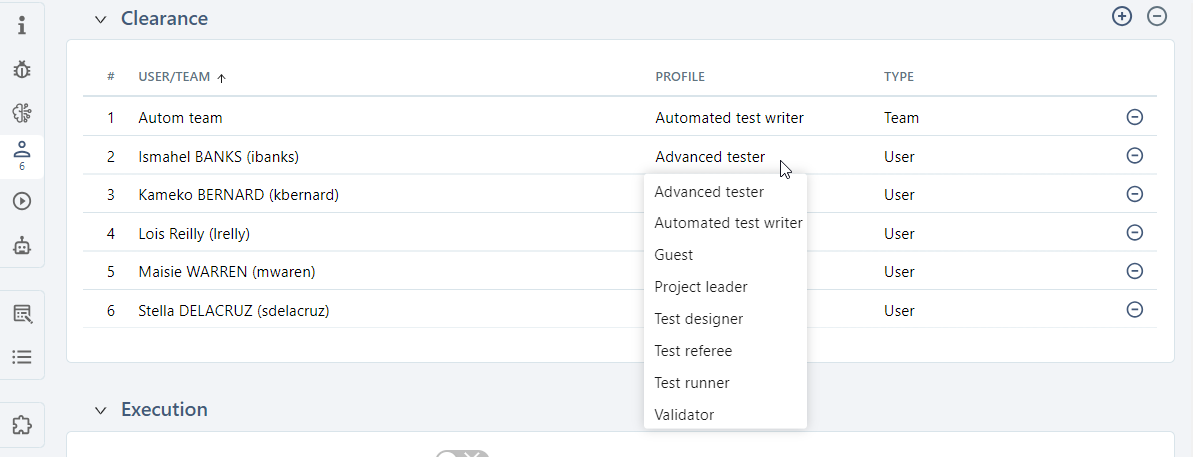Open the puzzle piece plugins icon
The height and width of the screenshot is (457, 1193).
click(x=22, y=426)
